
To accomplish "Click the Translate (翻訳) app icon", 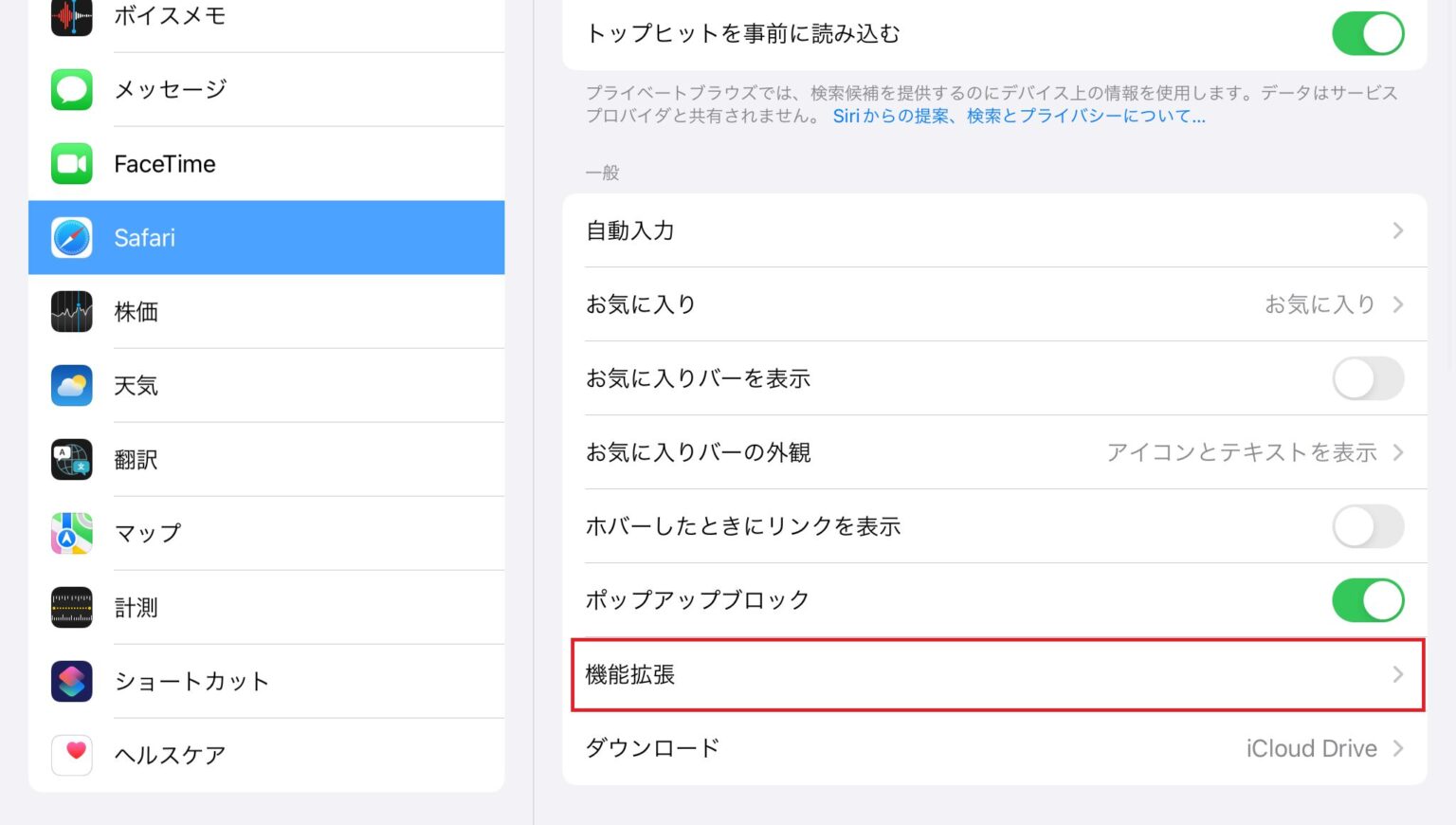I will pos(71,459).
